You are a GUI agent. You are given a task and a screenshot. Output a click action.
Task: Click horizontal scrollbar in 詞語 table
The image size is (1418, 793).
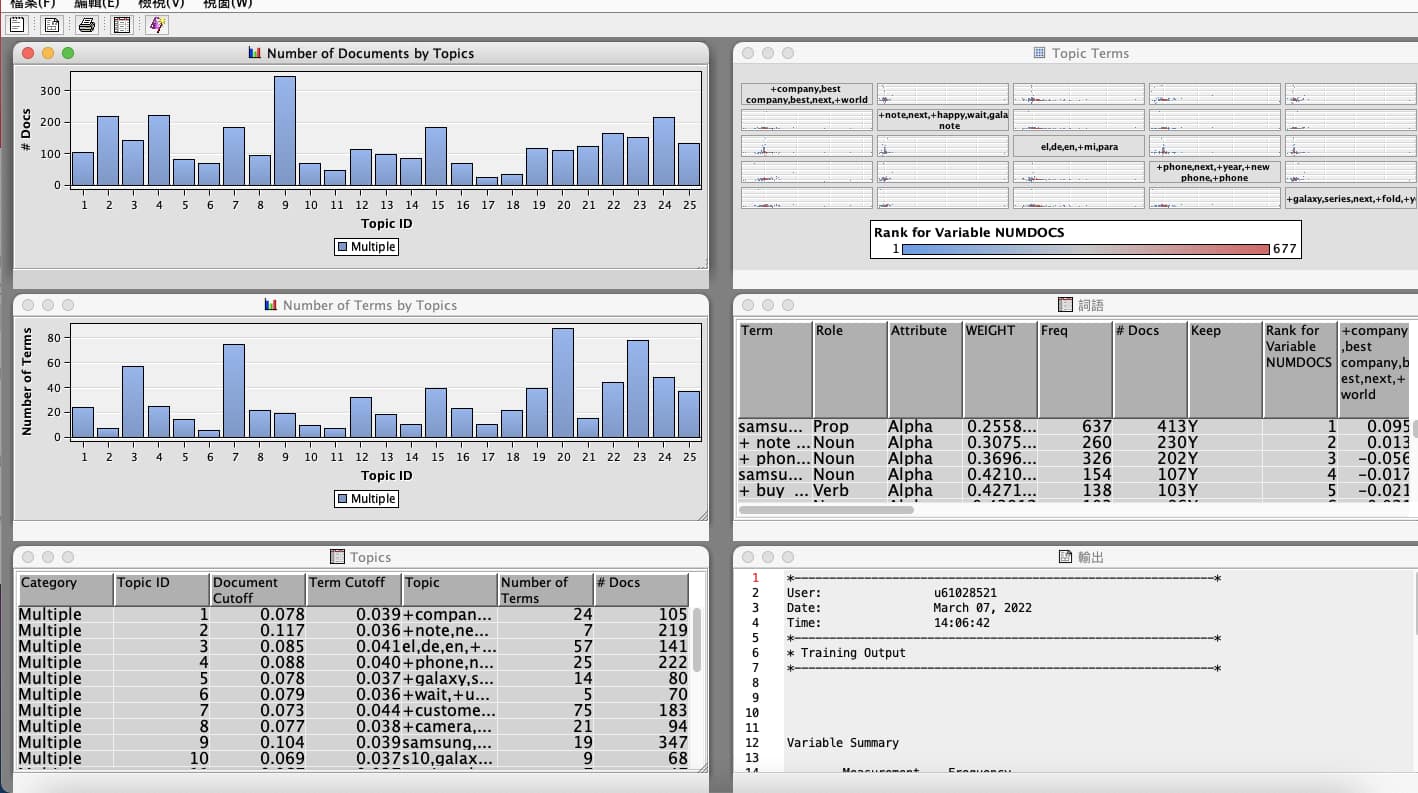(826, 510)
